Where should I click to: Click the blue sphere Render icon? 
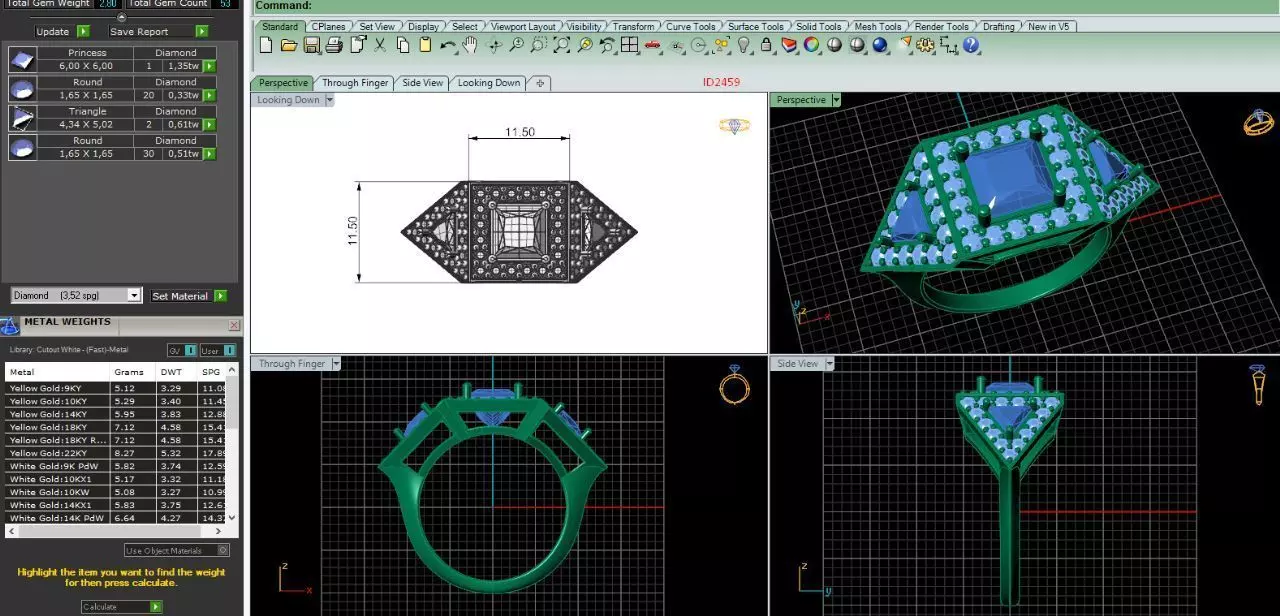(880, 45)
